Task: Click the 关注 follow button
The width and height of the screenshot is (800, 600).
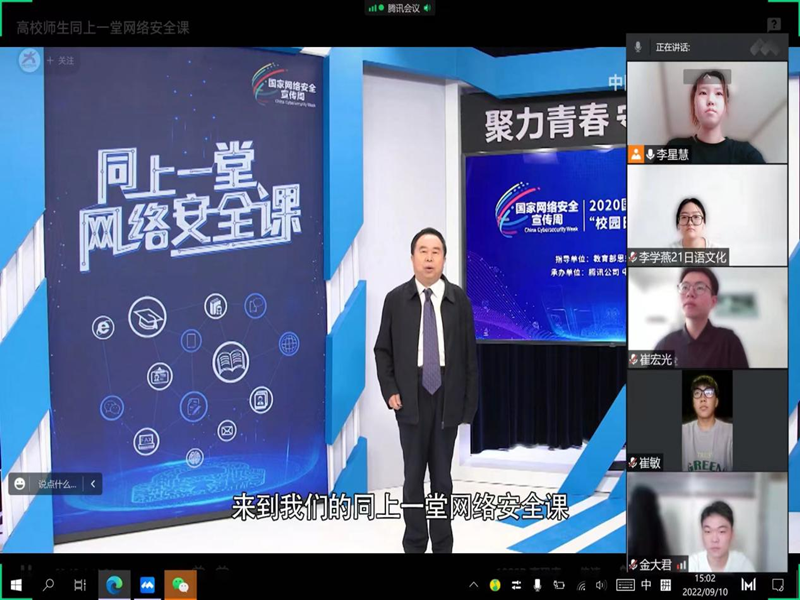Action: pos(62,60)
